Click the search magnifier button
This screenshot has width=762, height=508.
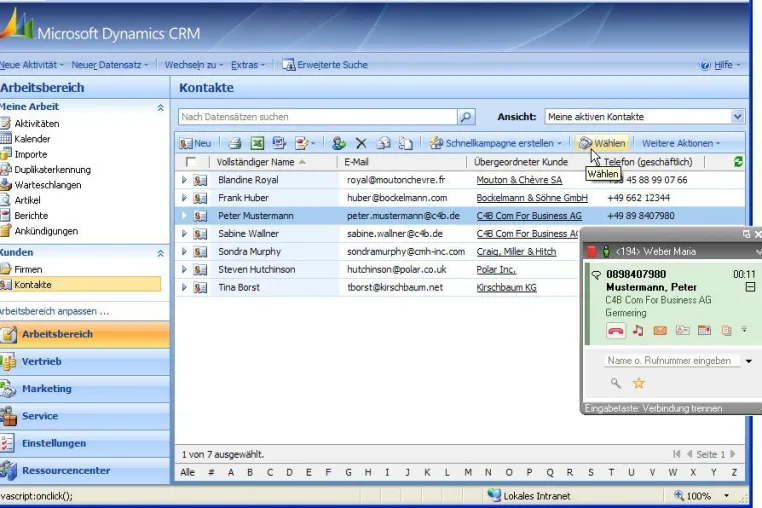pos(466,117)
